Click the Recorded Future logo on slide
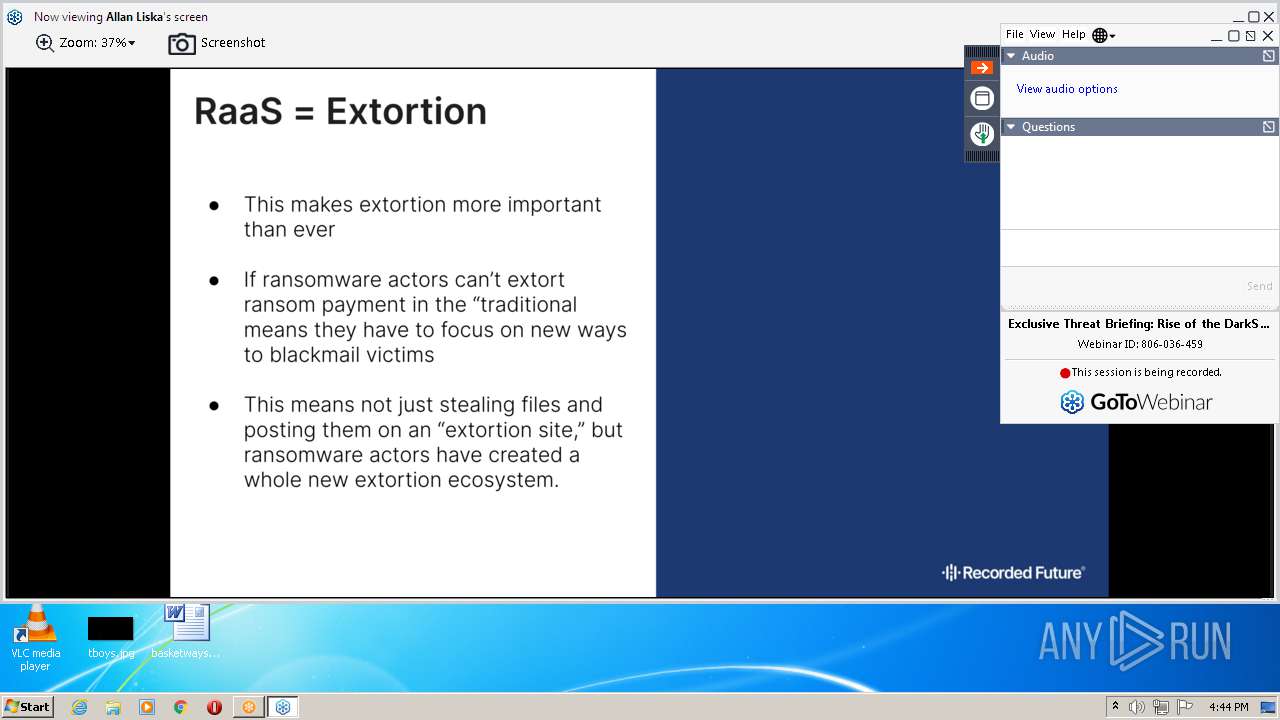This screenshot has height=720, width=1280. click(1013, 573)
